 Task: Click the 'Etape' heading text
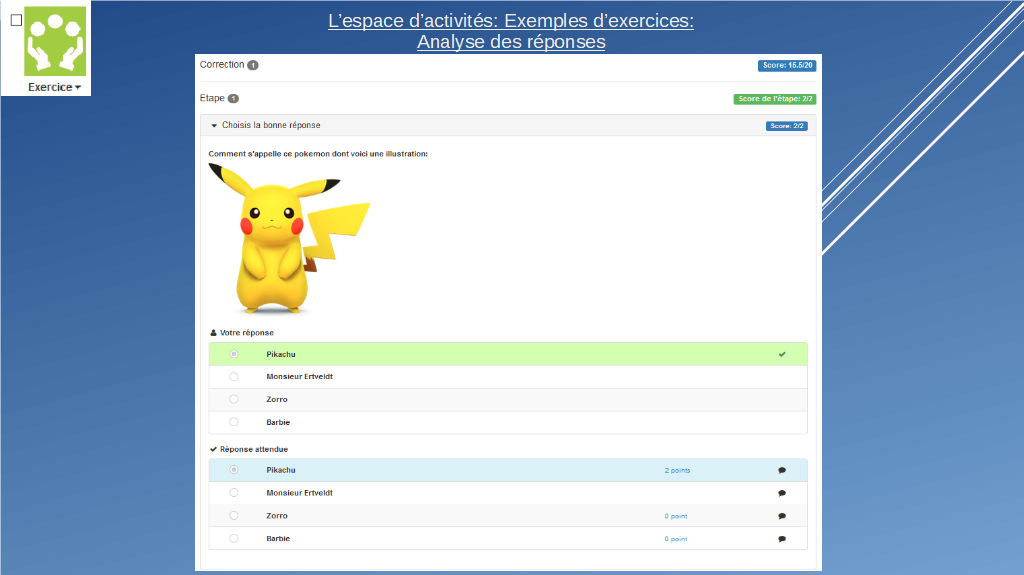tap(212, 98)
